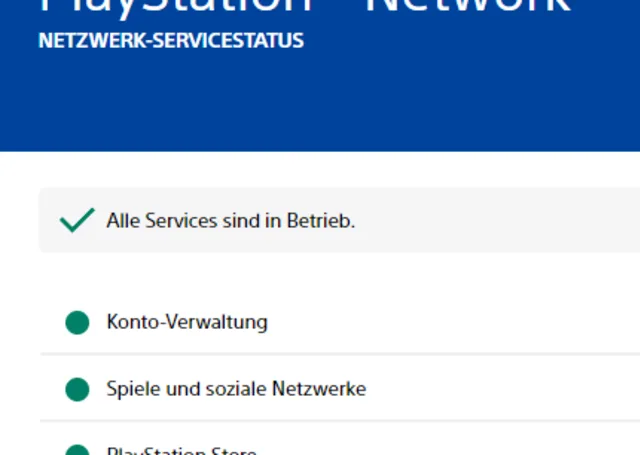Click empty area of the blue header
The image size is (640, 455).
pyautogui.click(x=450, y=100)
